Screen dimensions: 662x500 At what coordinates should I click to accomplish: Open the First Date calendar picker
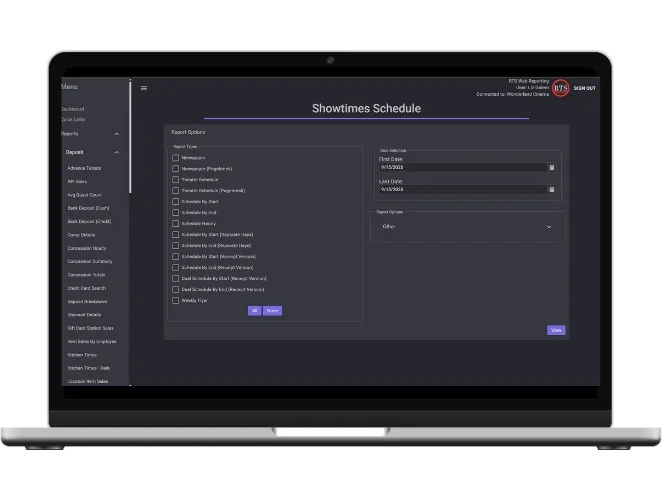tap(551, 168)
